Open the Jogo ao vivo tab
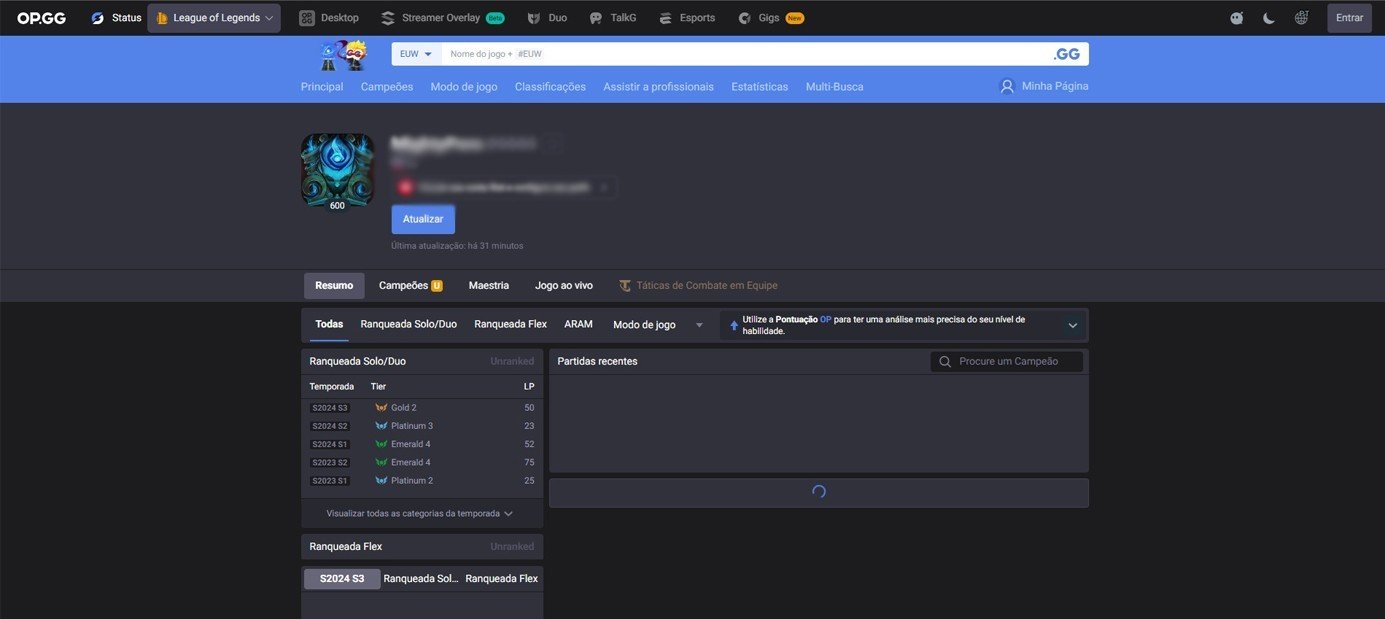This screenshot has height=619, width=1385. point(564,286)
